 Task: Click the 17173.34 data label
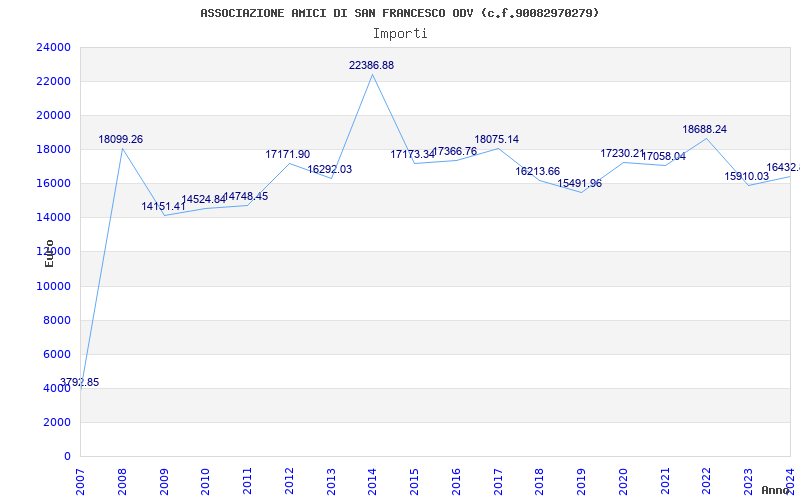point(412,155)
